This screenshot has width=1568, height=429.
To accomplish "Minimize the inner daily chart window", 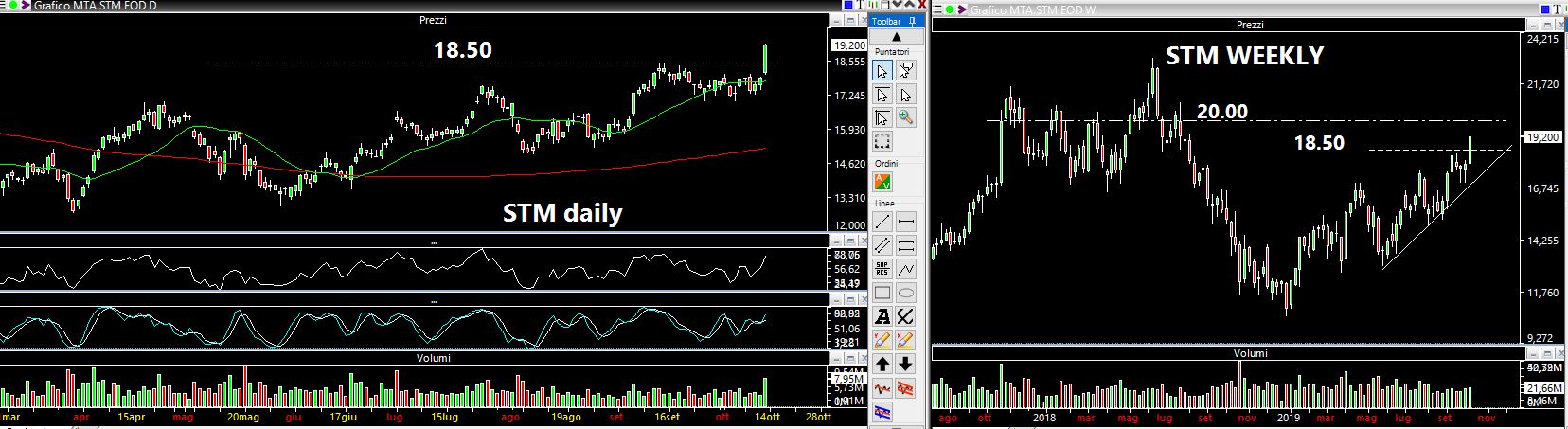I will [x=837, y=20].
